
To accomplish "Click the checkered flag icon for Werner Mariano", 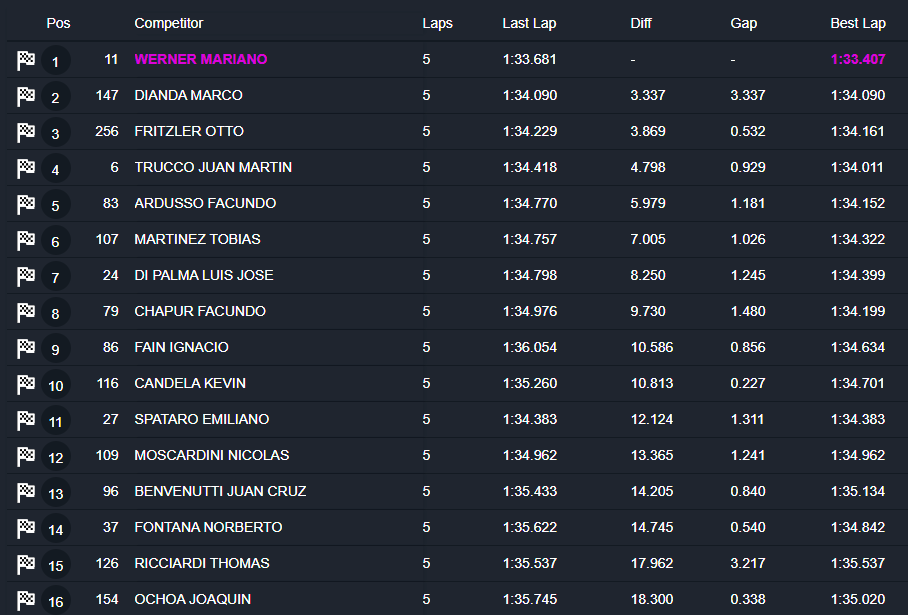I will (x=26, y=60).
